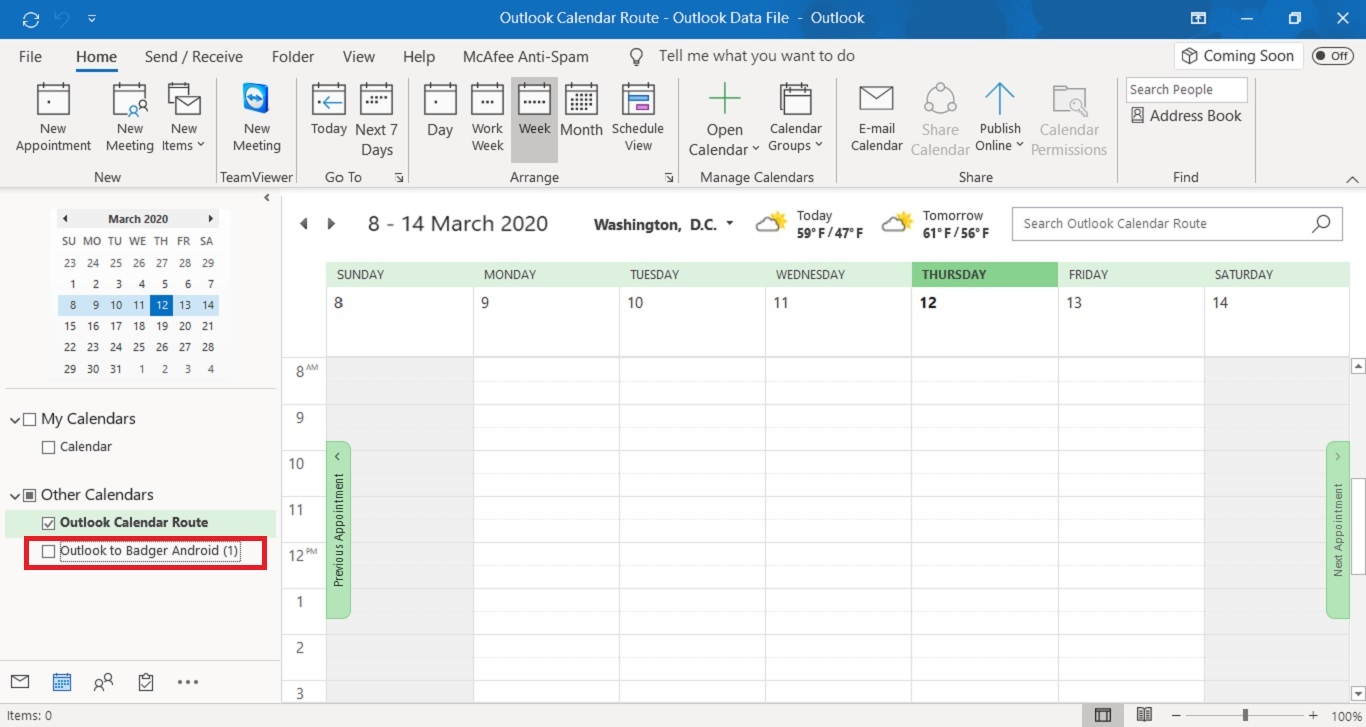Toggle the Coming Soon Off switch
Image resolution: width=1366 pixels, height=727 pixels.
(1332, 56)
